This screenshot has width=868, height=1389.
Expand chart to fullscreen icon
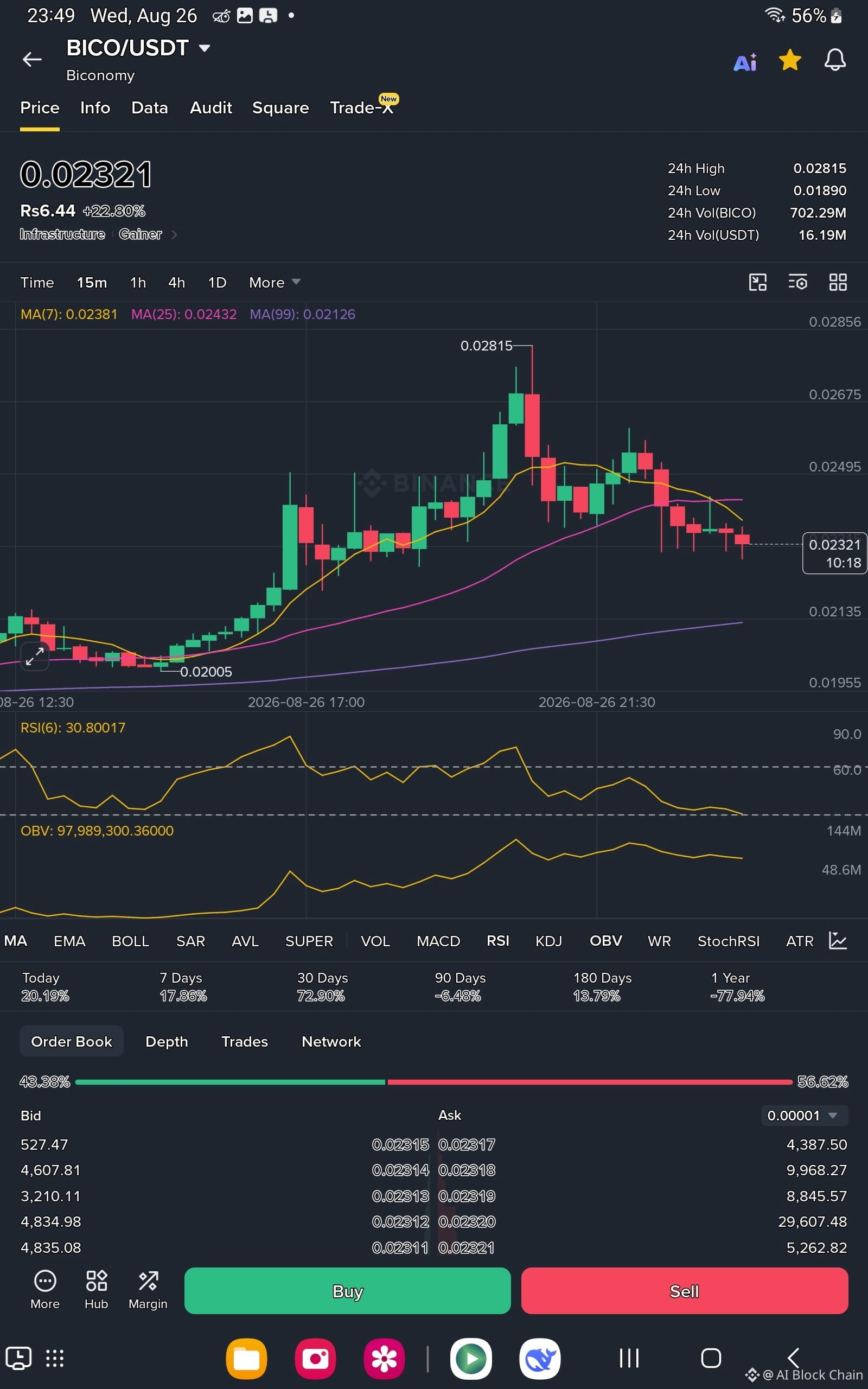tap(34, 655)
